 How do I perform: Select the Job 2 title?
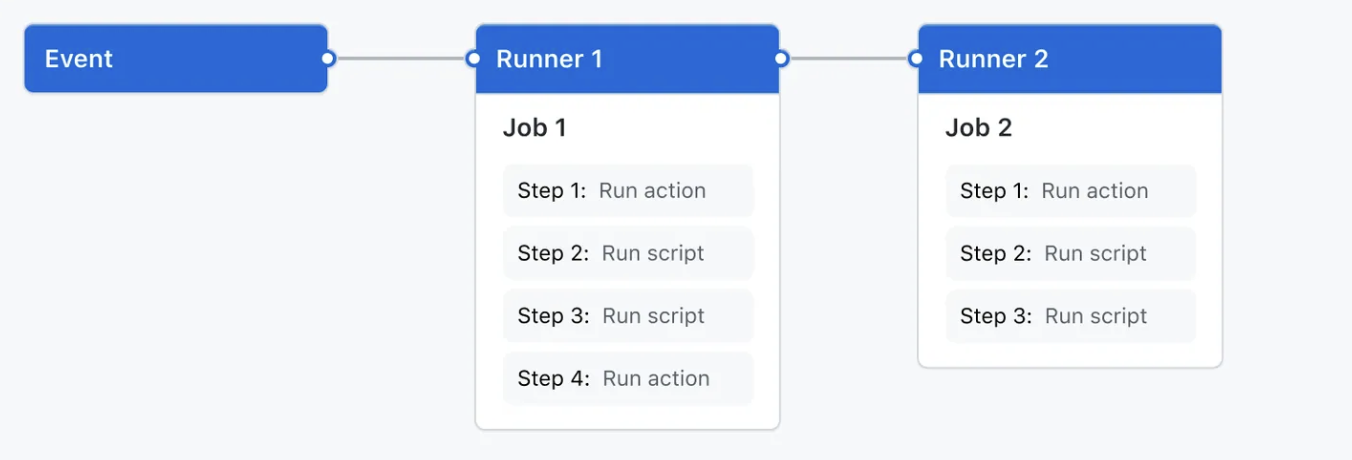click(978, 128)
